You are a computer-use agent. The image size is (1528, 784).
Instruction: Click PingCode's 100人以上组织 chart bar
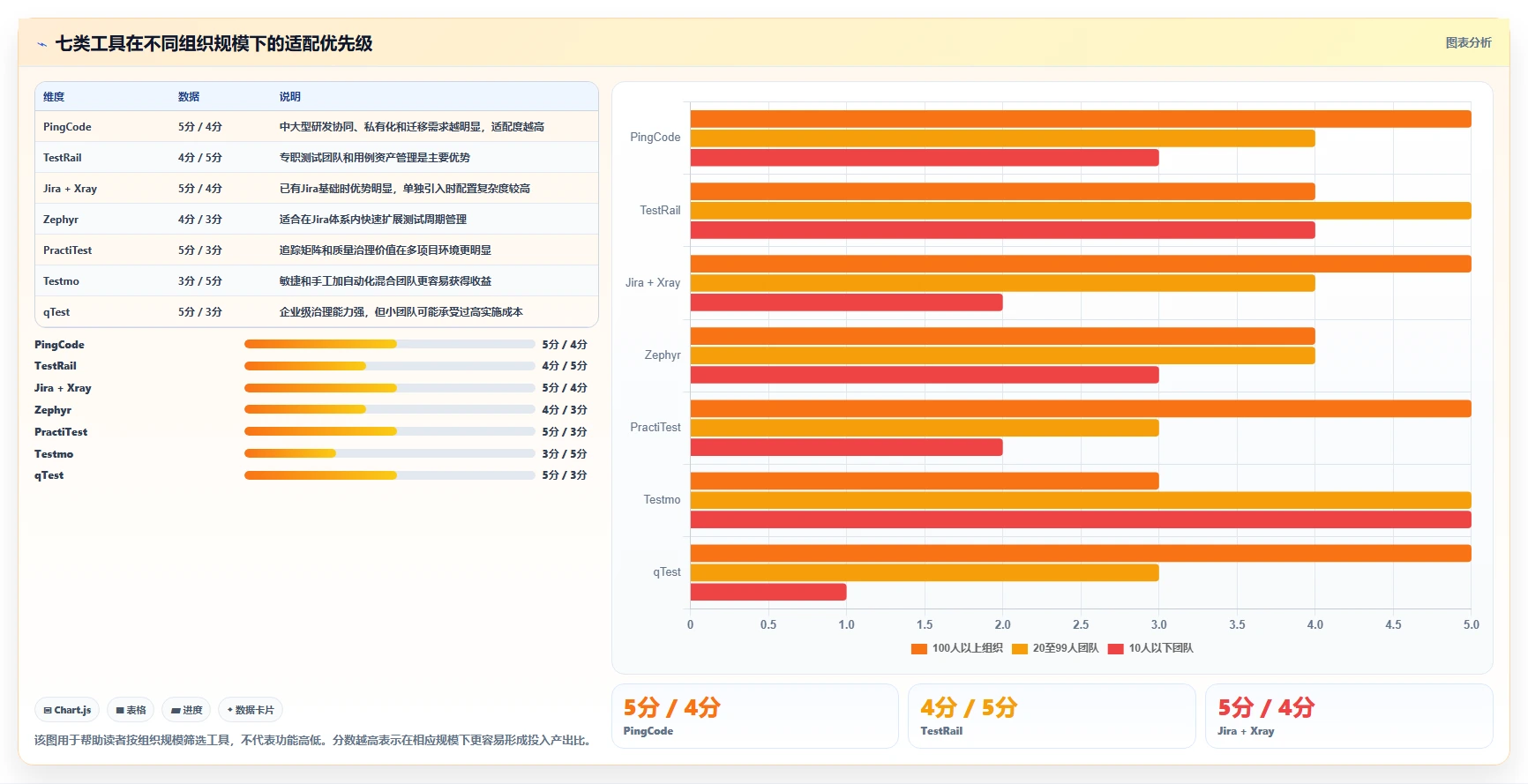(1081, 119)
